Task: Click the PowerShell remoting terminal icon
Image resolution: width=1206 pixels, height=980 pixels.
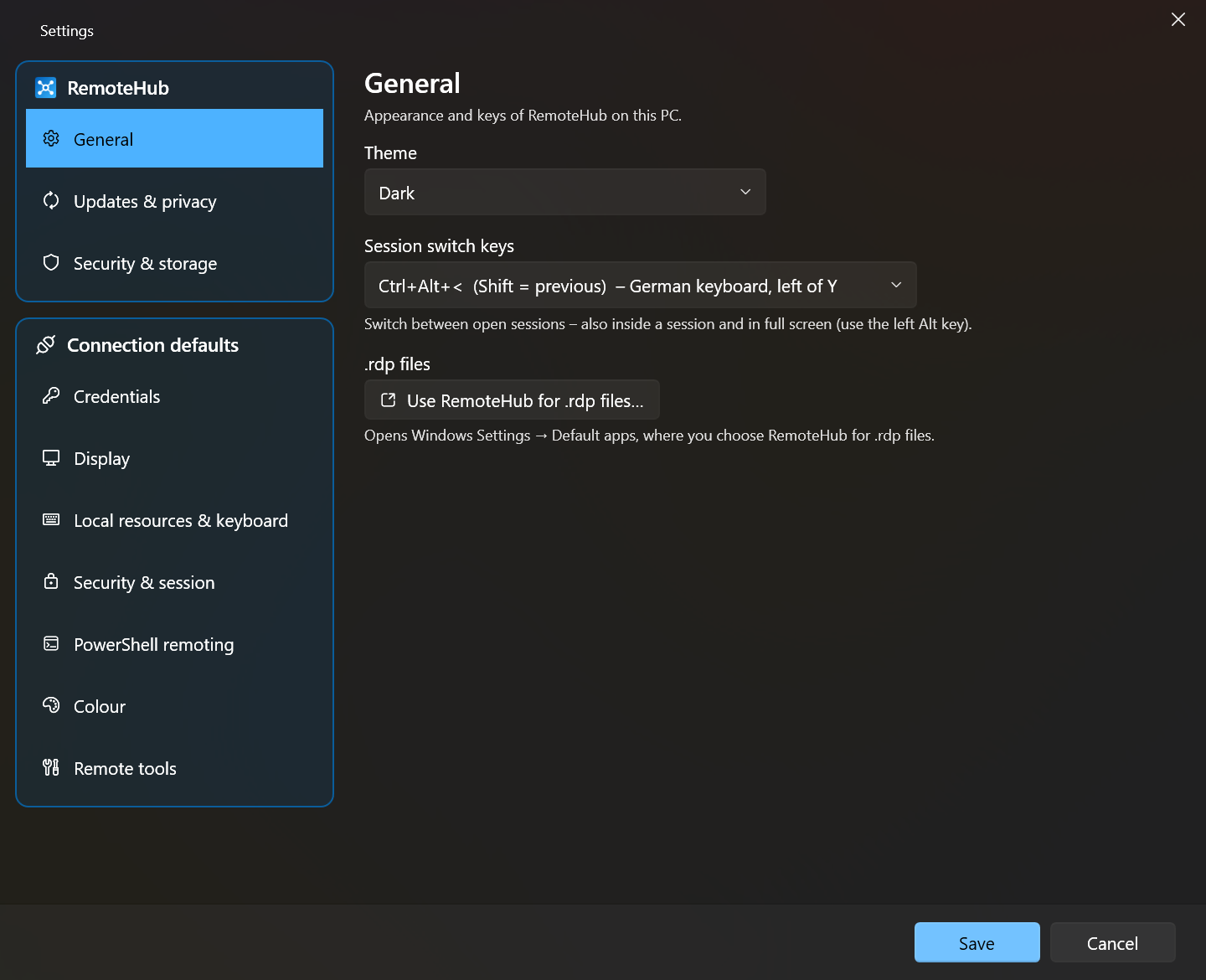Action: click(51, 643)
